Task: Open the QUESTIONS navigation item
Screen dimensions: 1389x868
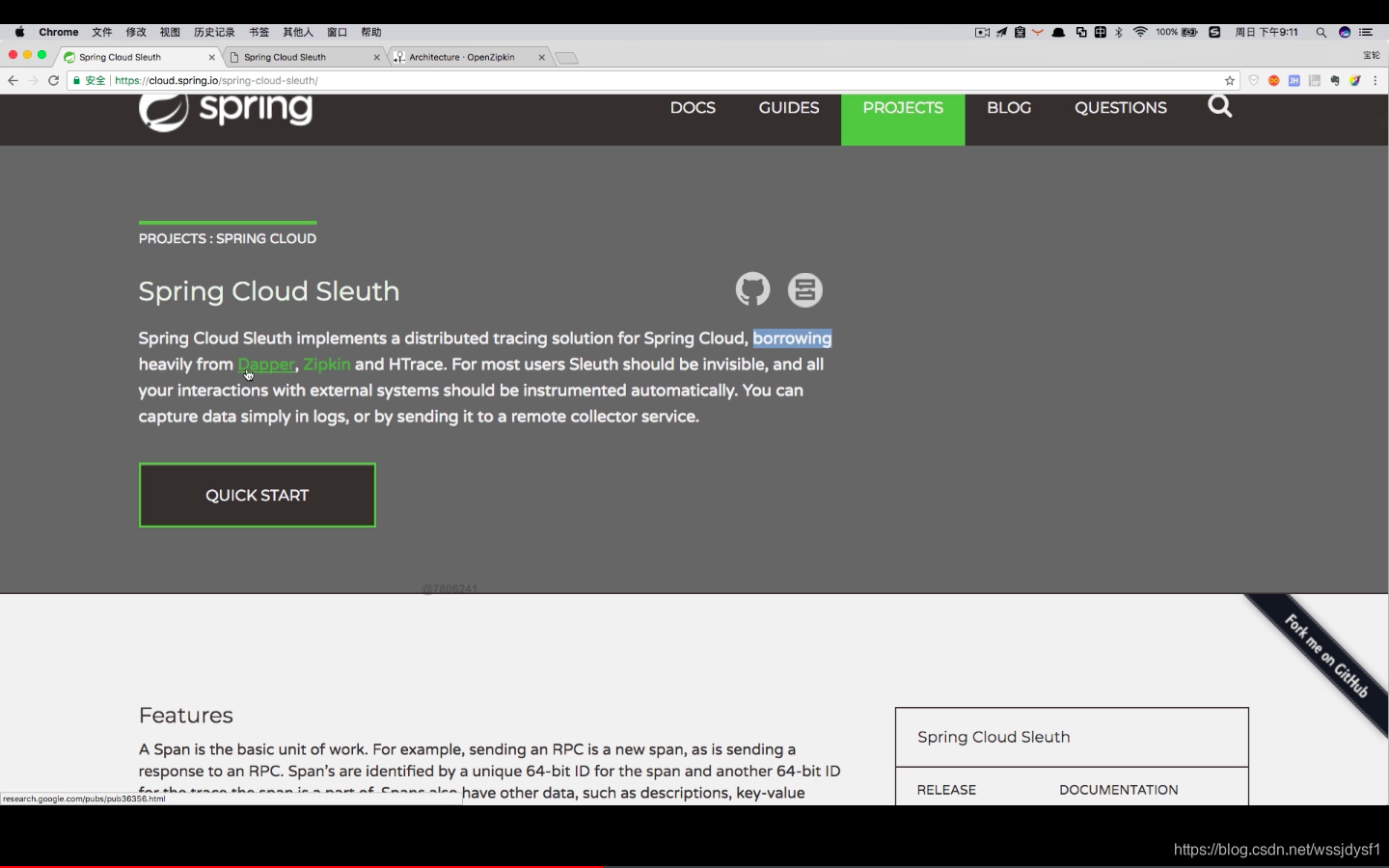Action: tap(1121, 108)
